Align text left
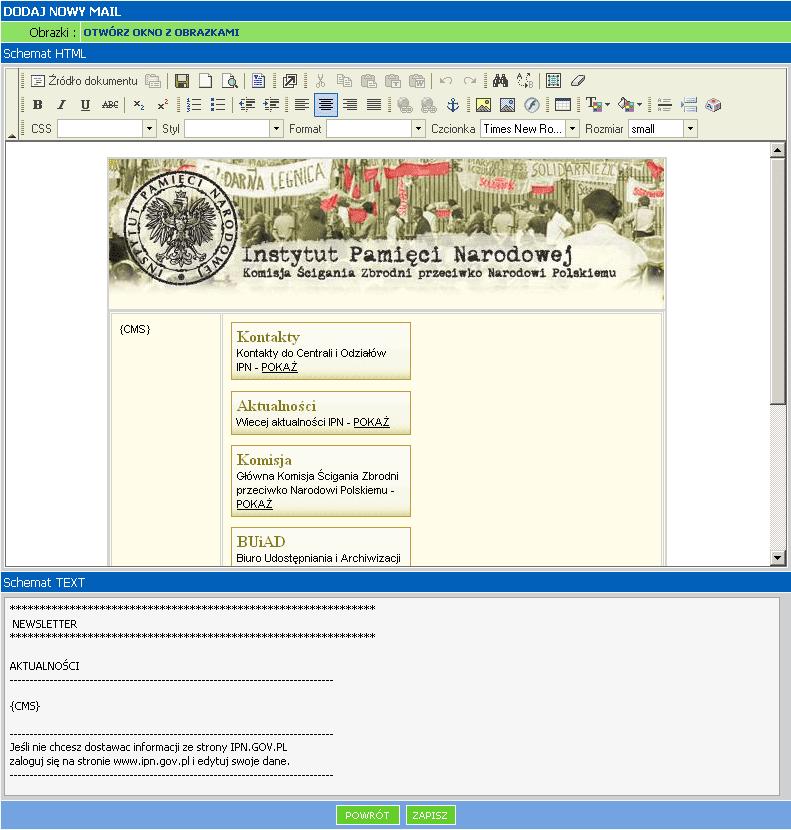Screen dimensions: 791x830 pyautogui.click(x=302, y=105)
